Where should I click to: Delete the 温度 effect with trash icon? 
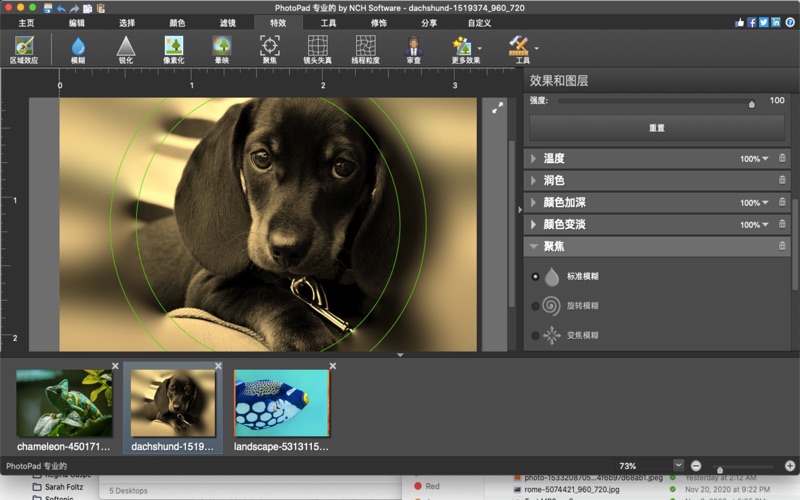click(x=782, y=159)
